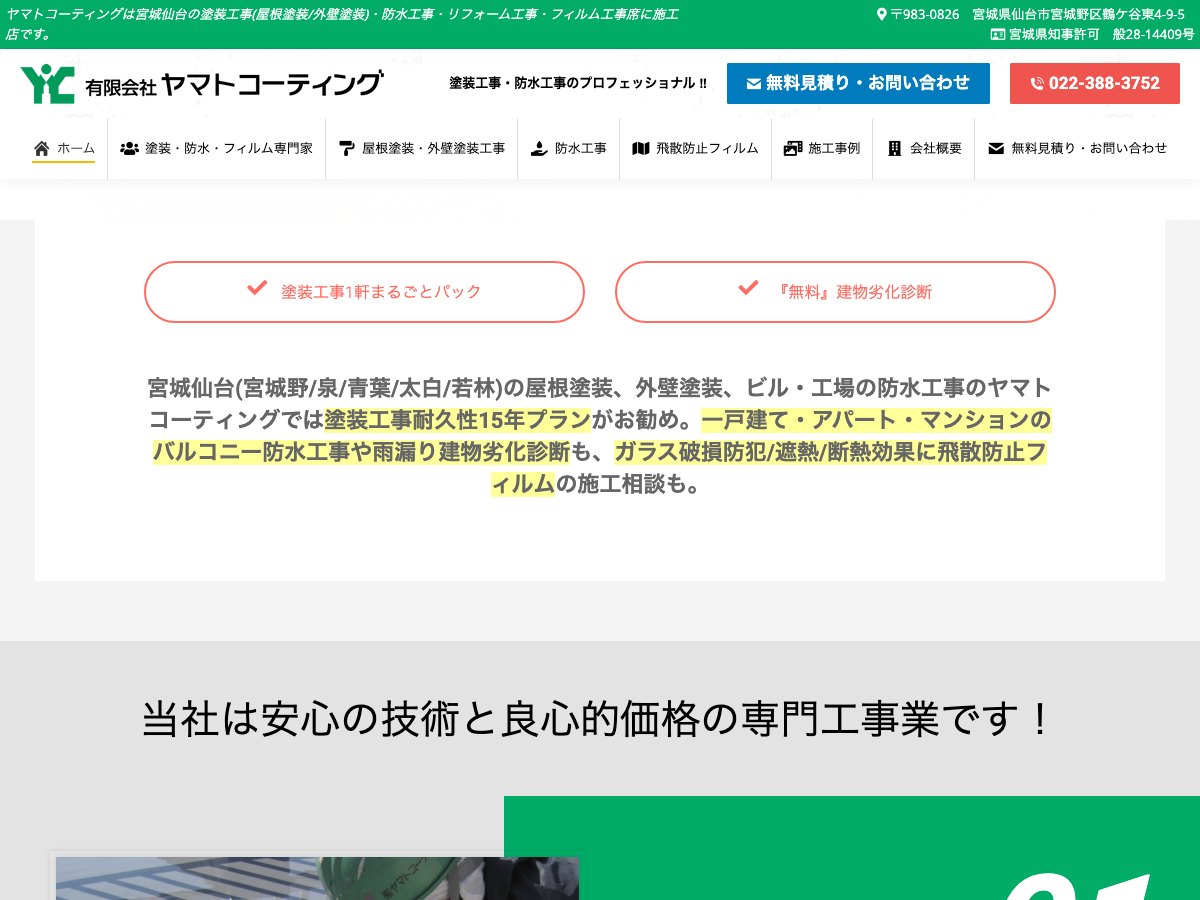The width and height of the screenshot is (1200, 900).
Task: Click the paint roller icon for 屋根塗装
Action: tap(347, 148)
